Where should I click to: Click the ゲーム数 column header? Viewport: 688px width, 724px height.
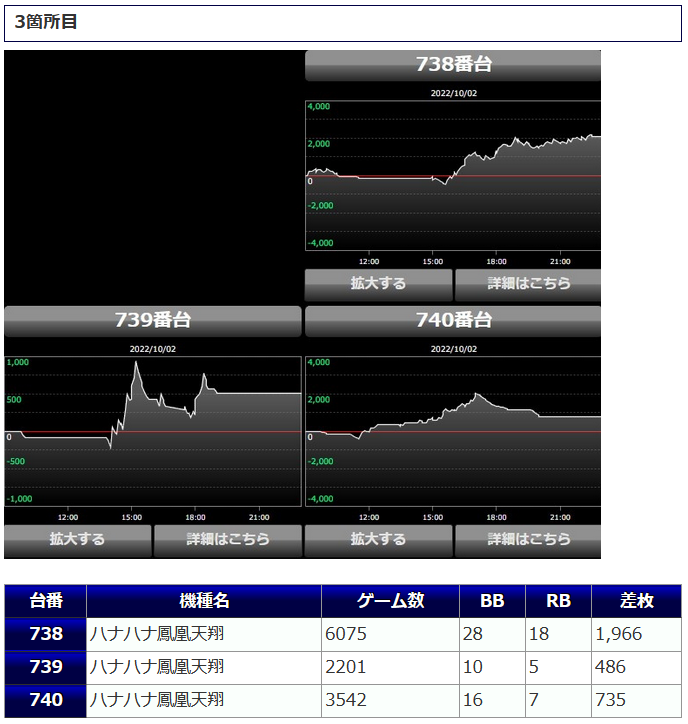coord(391,601)
